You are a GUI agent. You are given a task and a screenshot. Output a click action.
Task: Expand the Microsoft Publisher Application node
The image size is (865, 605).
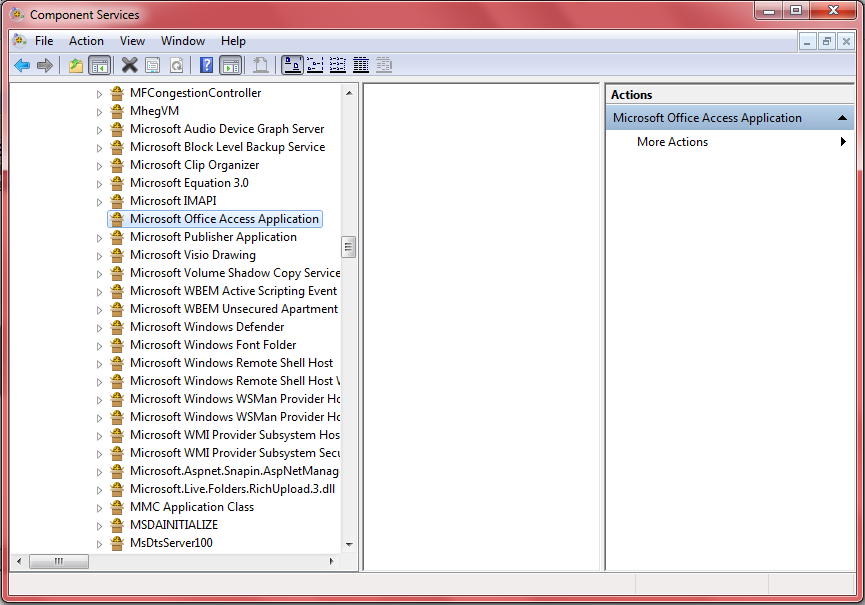click(x=99, y=238)
